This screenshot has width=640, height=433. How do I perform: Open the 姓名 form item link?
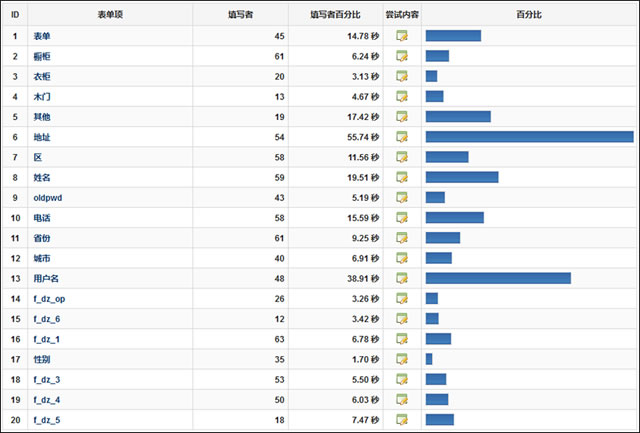pos(42,178)
